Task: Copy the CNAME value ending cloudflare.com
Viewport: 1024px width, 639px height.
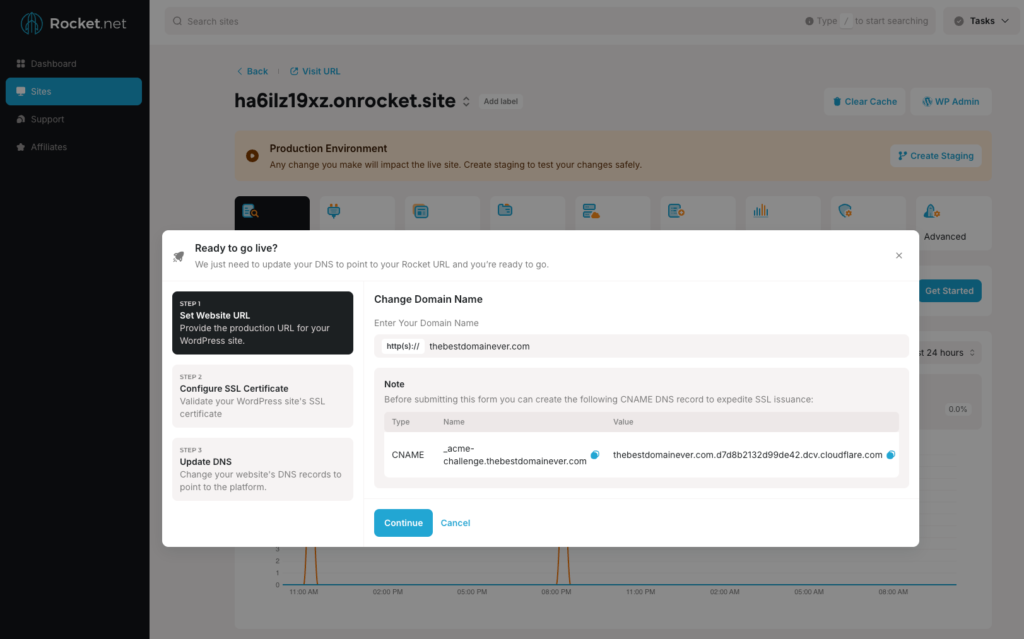Action: click(x=891, y=455)
